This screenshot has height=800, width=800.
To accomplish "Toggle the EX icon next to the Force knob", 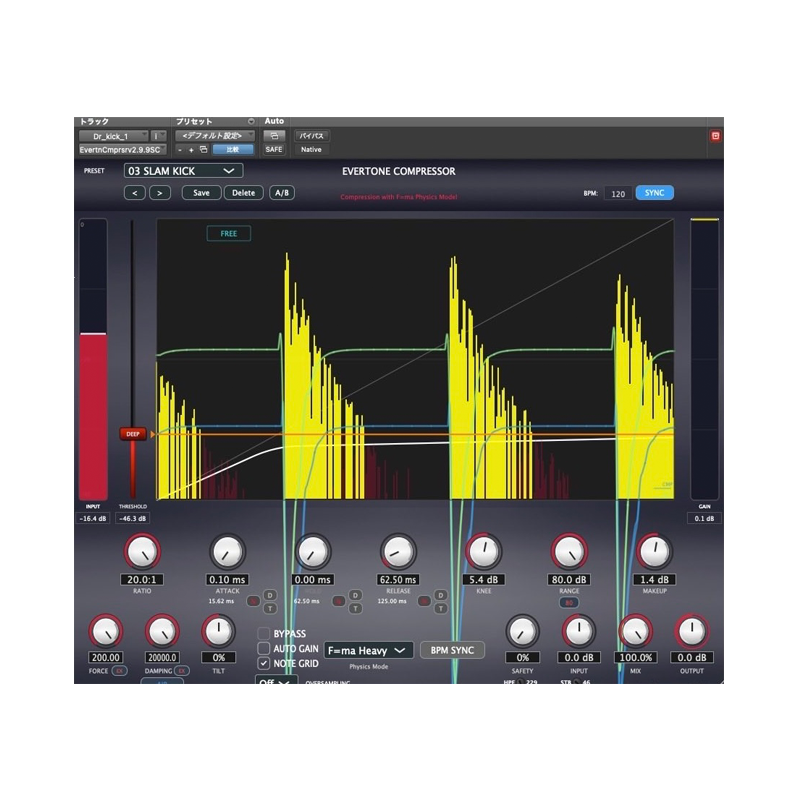I will coord(120,670).
